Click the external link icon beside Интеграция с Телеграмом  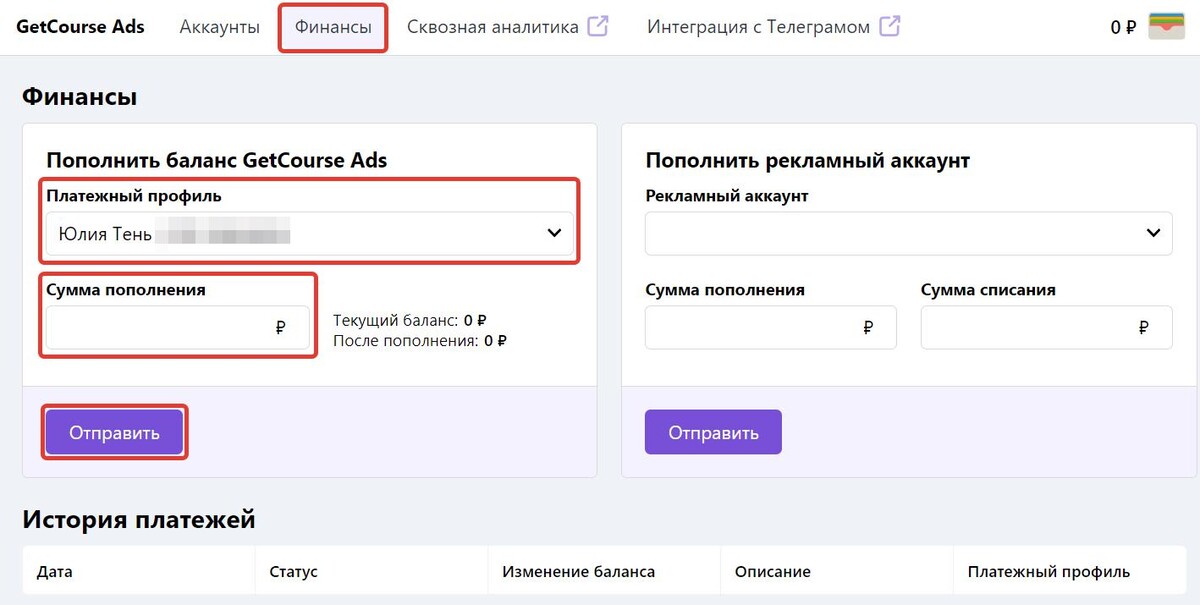(x=889, y=27)
